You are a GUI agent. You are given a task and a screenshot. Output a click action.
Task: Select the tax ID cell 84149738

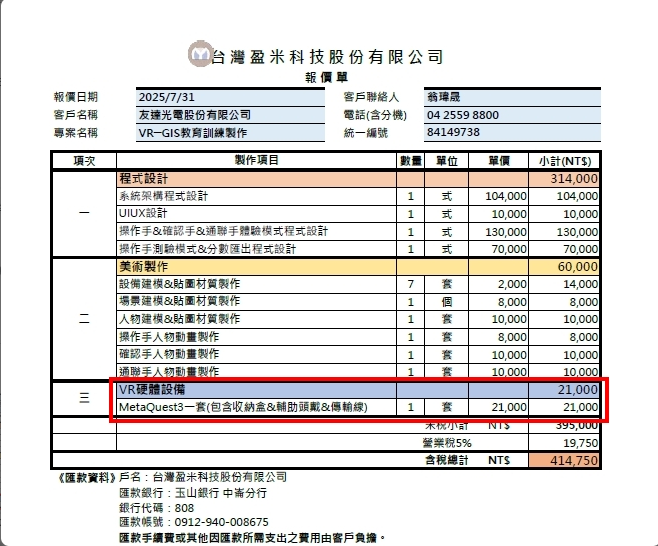click(x=511, y=132)
